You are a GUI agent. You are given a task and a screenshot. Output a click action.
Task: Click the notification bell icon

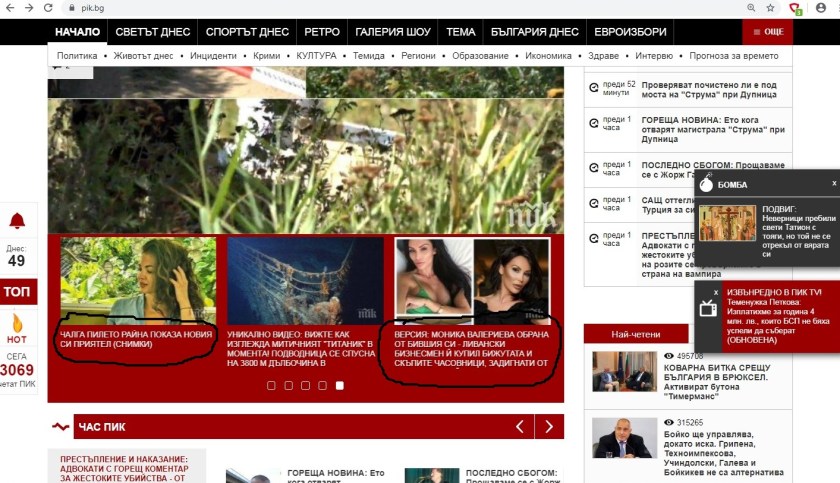[x=17, y=222]
